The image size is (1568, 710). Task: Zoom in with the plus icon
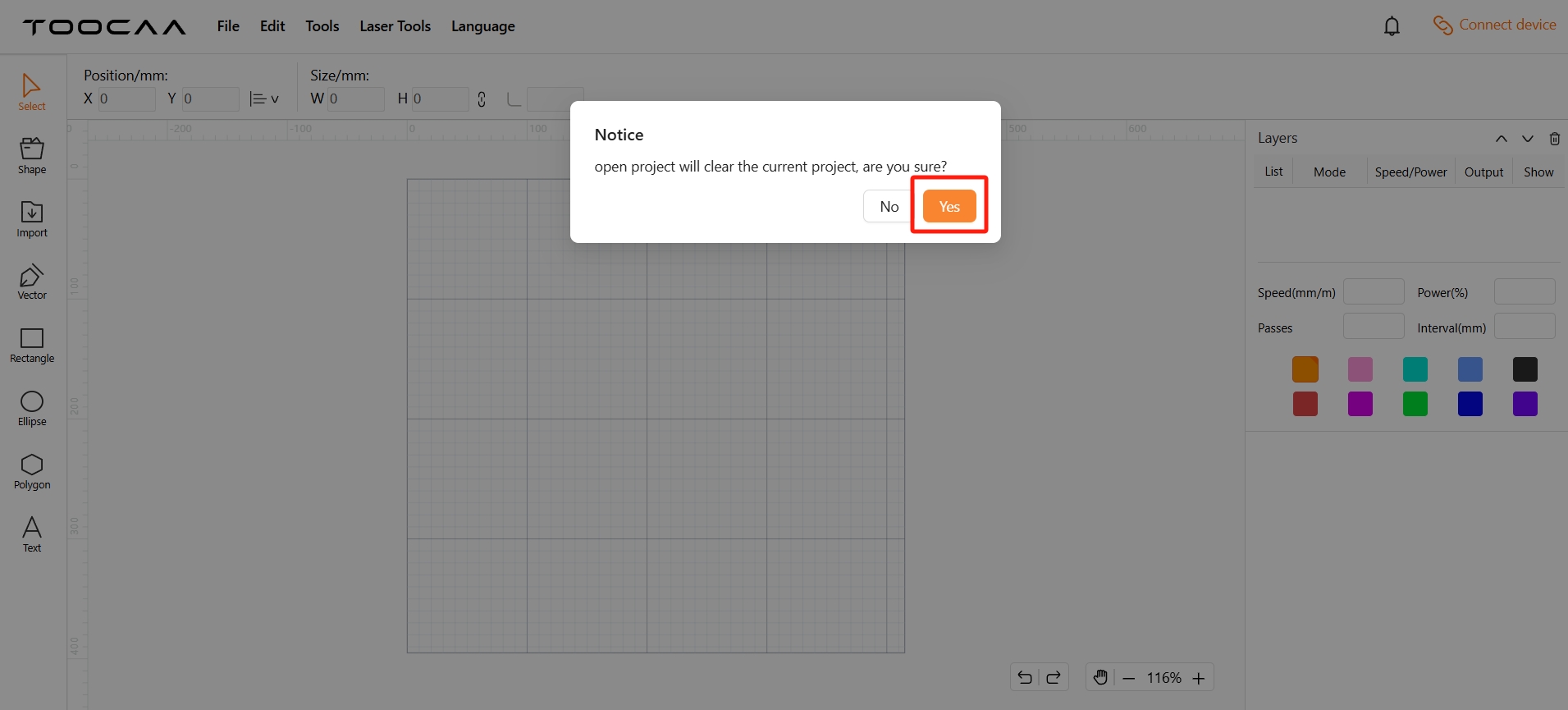[x=1199, y=678]
